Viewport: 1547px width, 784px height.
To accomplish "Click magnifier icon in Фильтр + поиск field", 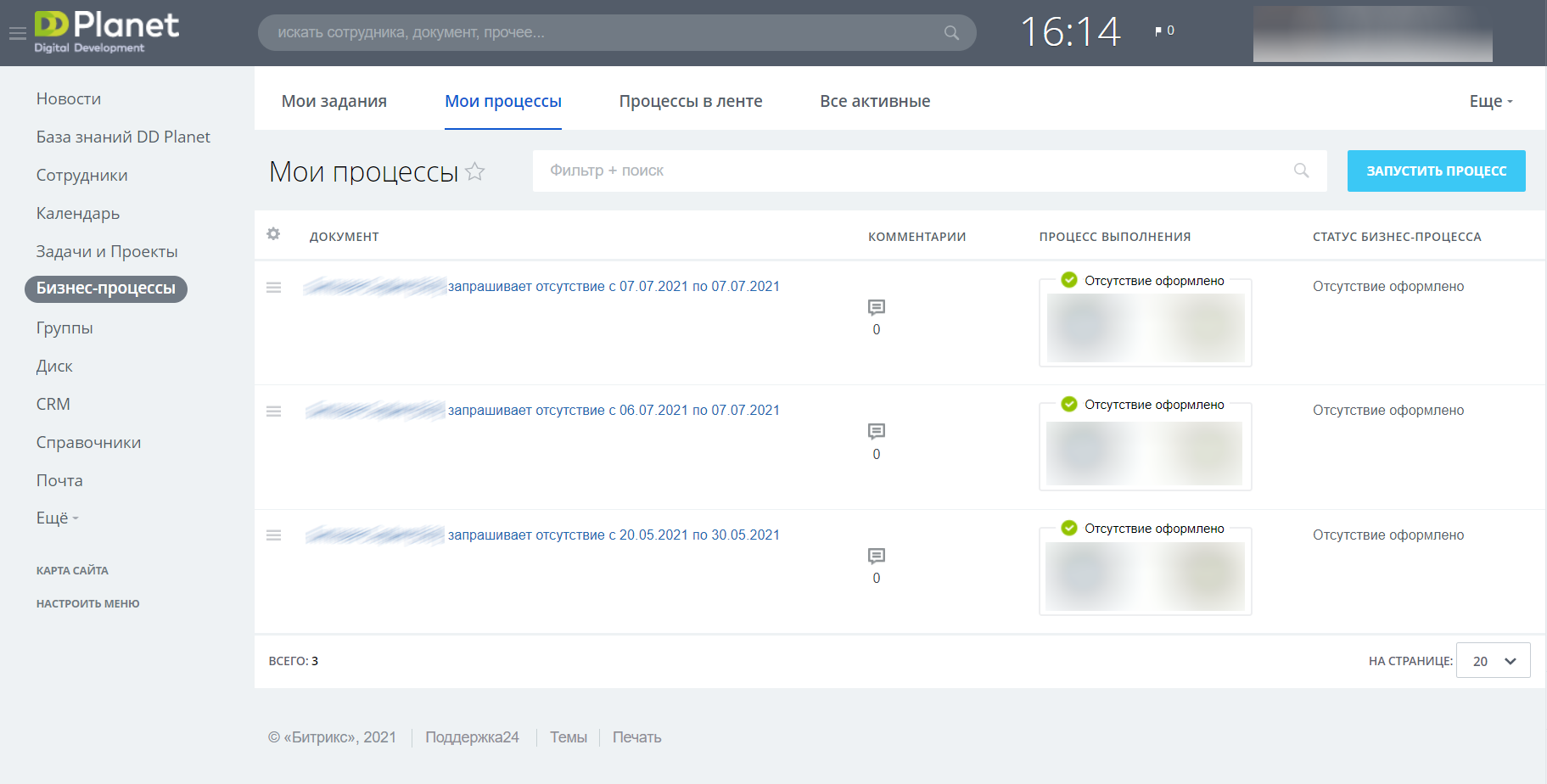I will (x=1301, y=171).
